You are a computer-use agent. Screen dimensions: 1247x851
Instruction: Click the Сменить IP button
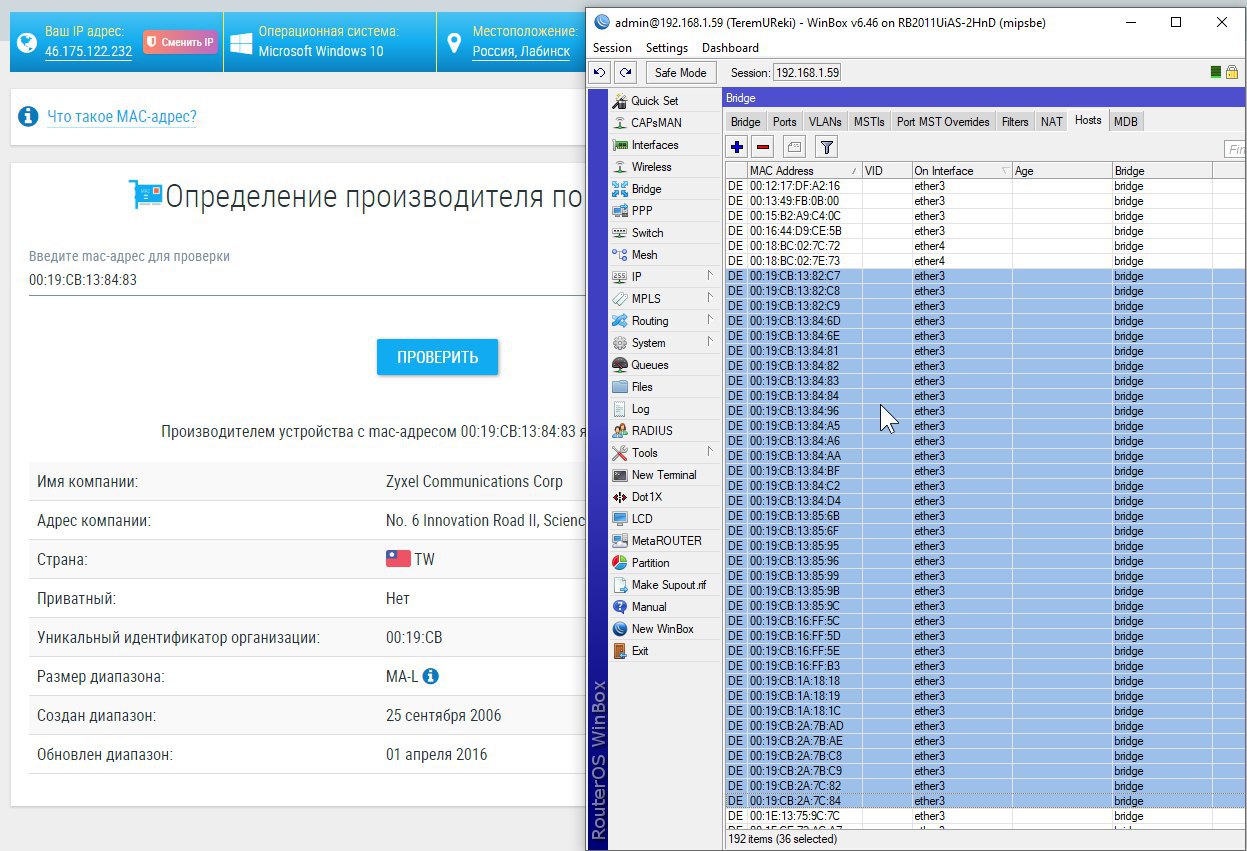coord(180,42)
